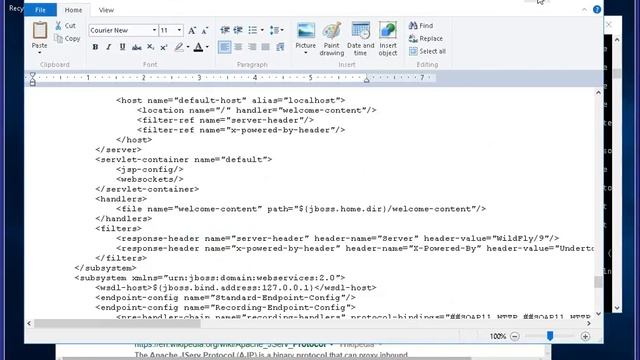Open the text color dropdown arrow
The height and width of the screenshot is (360, 640).
tap(207, 47)
